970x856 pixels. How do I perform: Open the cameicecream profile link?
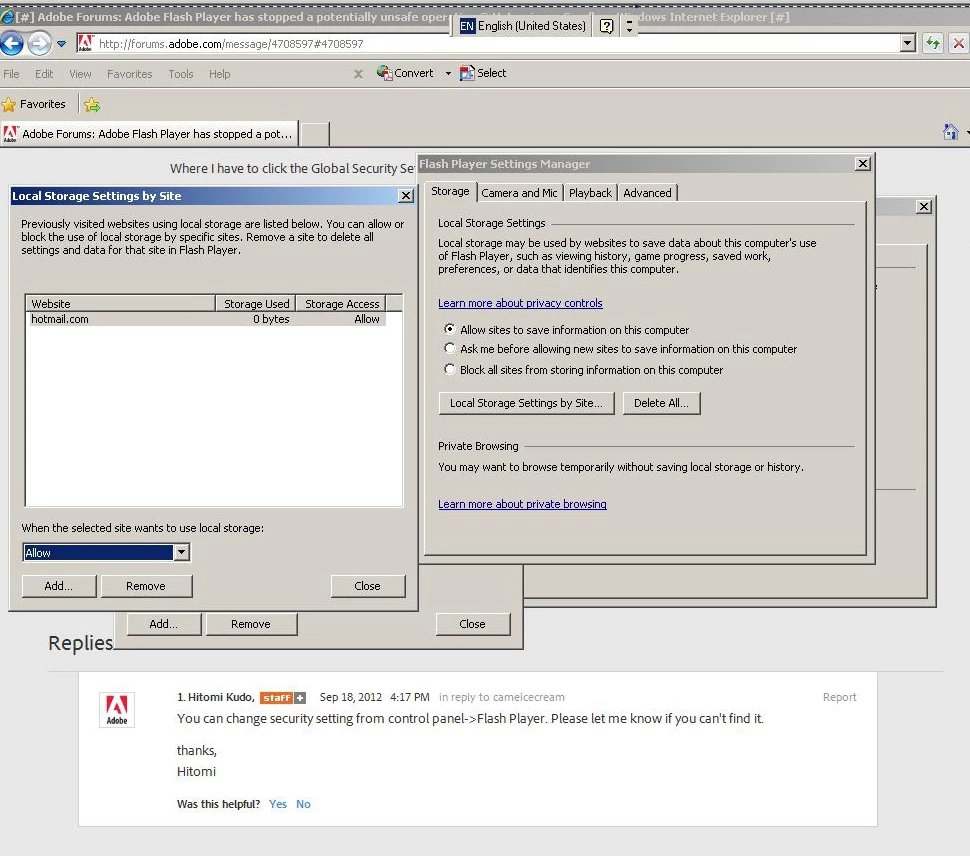(529, 698)
